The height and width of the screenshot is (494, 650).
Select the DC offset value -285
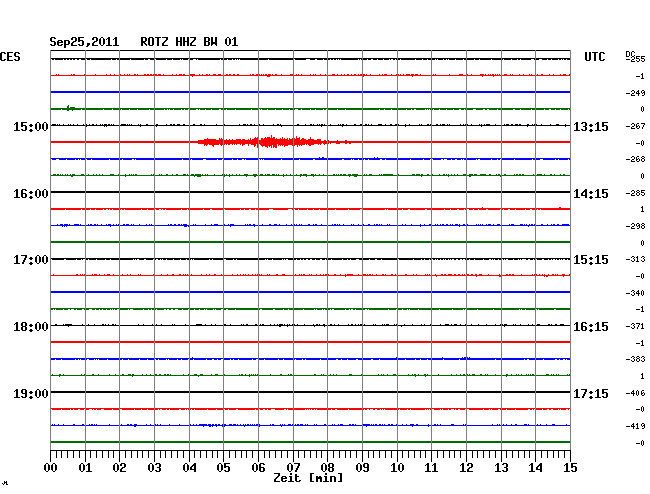click(635, 193)
